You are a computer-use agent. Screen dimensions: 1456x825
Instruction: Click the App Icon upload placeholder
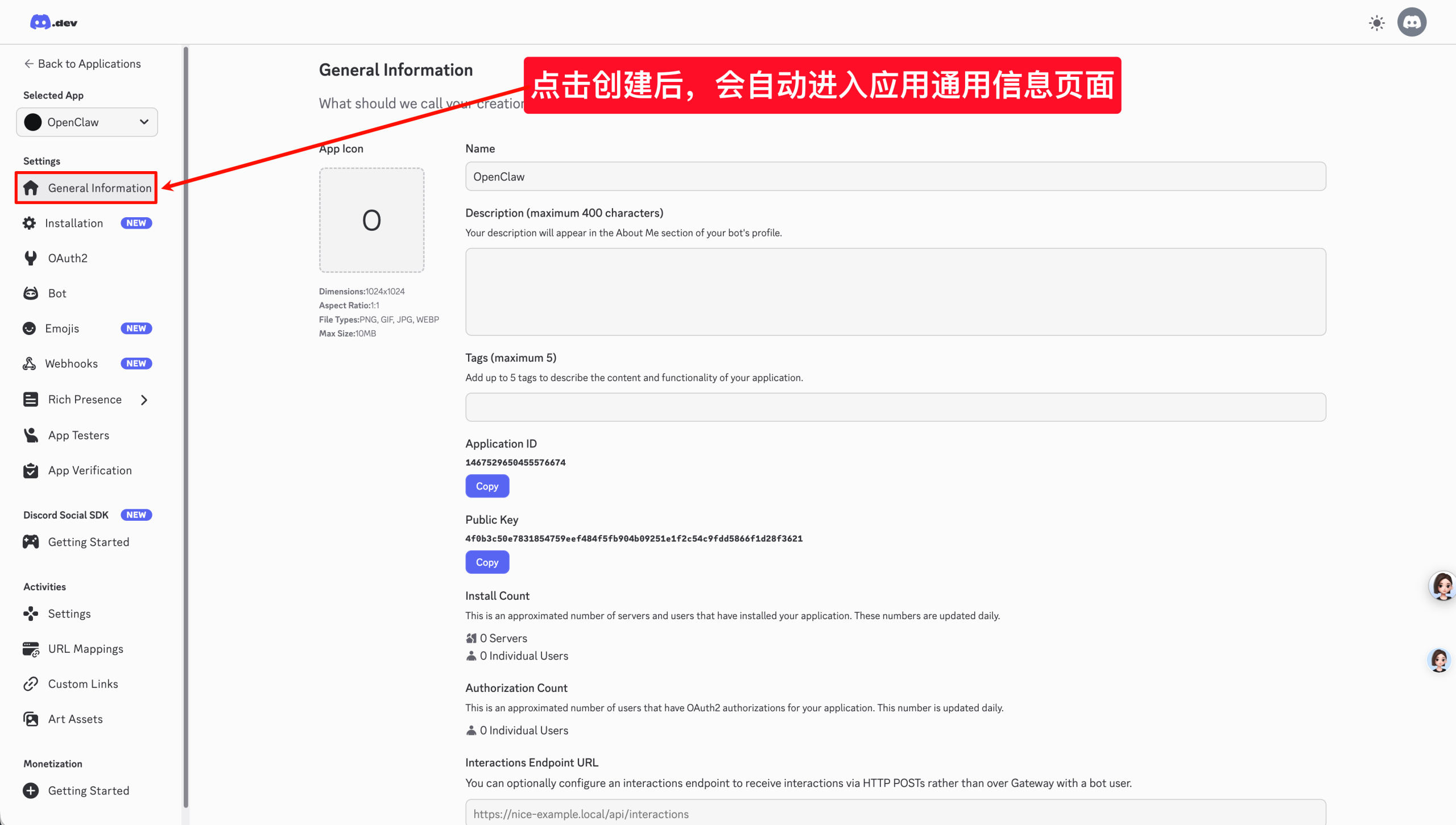coord(371,220)
